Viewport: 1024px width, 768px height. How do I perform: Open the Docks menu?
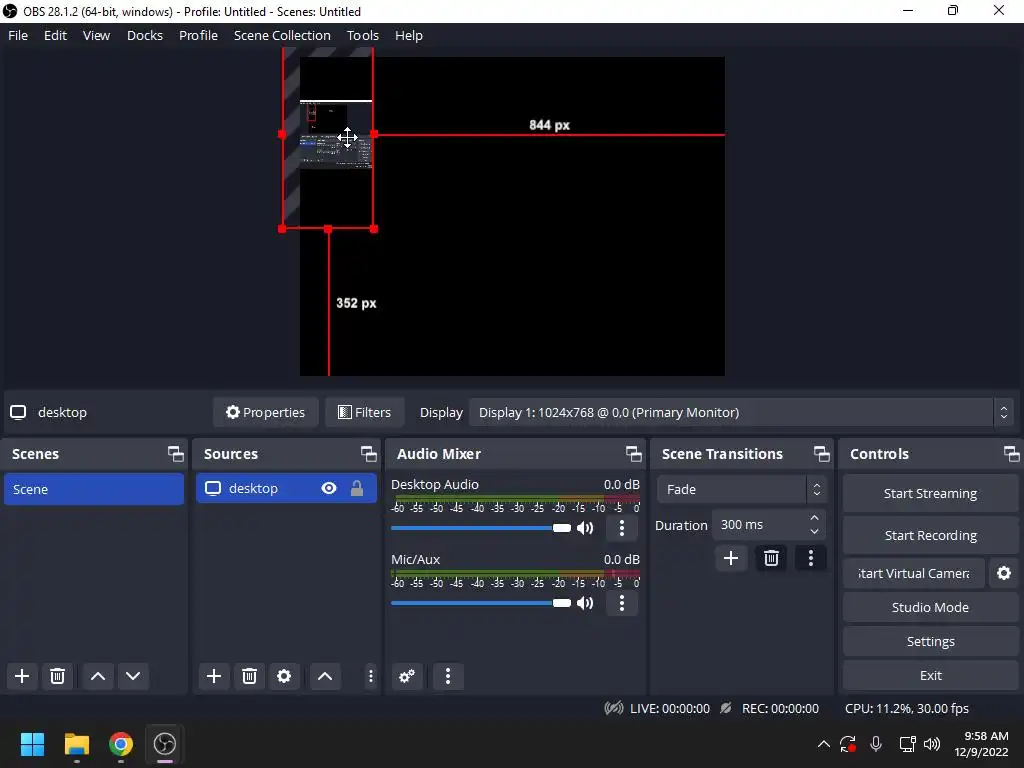[x=144, y=35]
